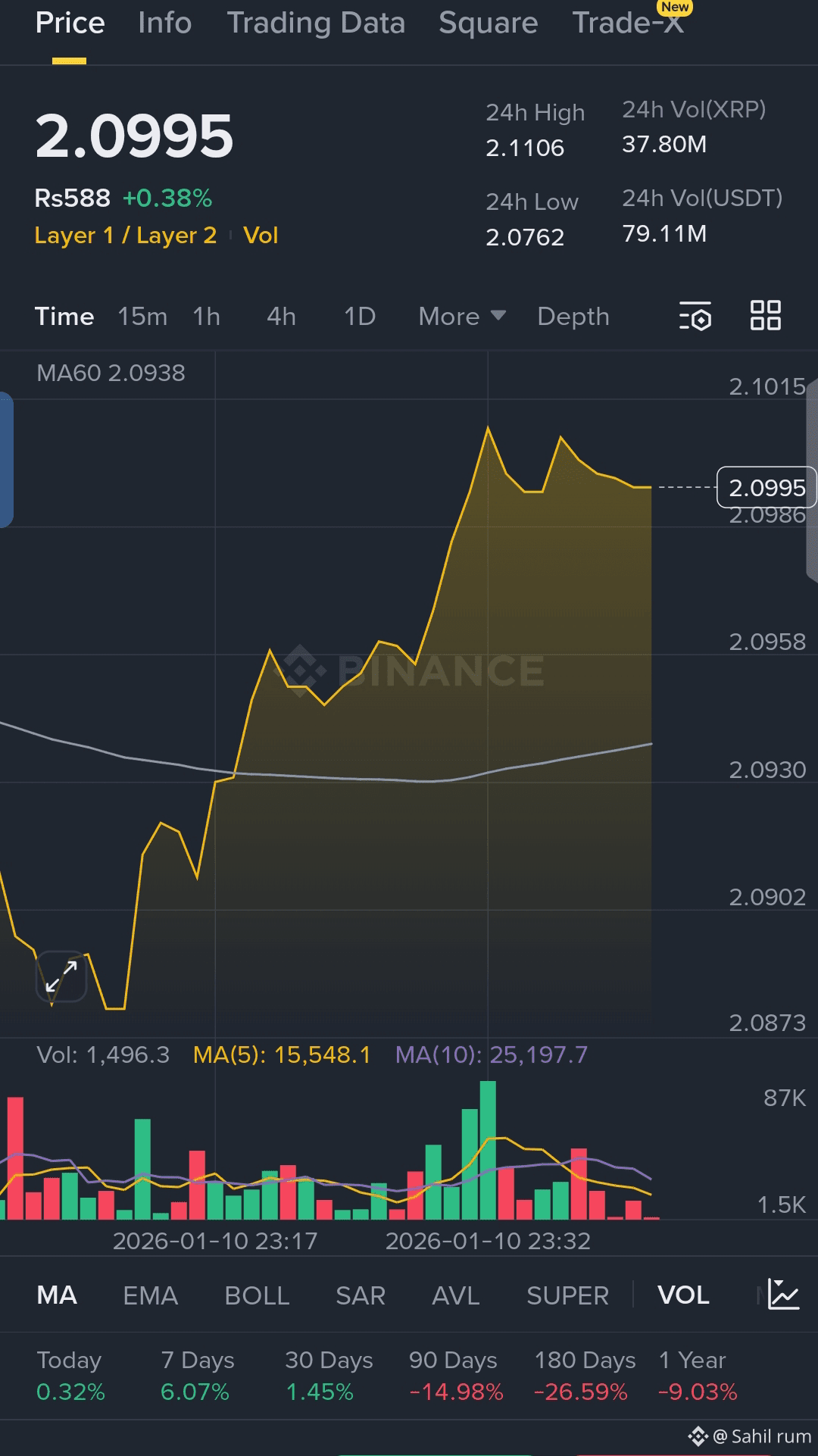
Task: Toggle the EMA indicator
Action: (x=151, y=1295)
